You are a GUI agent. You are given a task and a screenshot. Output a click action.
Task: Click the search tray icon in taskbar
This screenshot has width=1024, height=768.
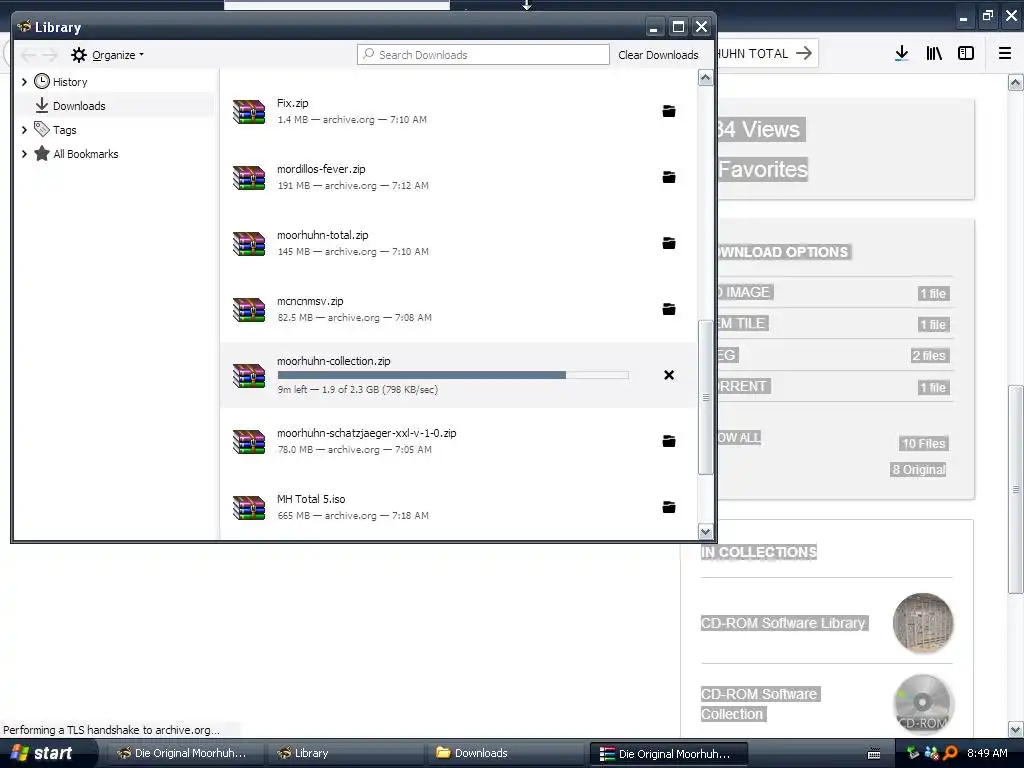tap(951, 753)
